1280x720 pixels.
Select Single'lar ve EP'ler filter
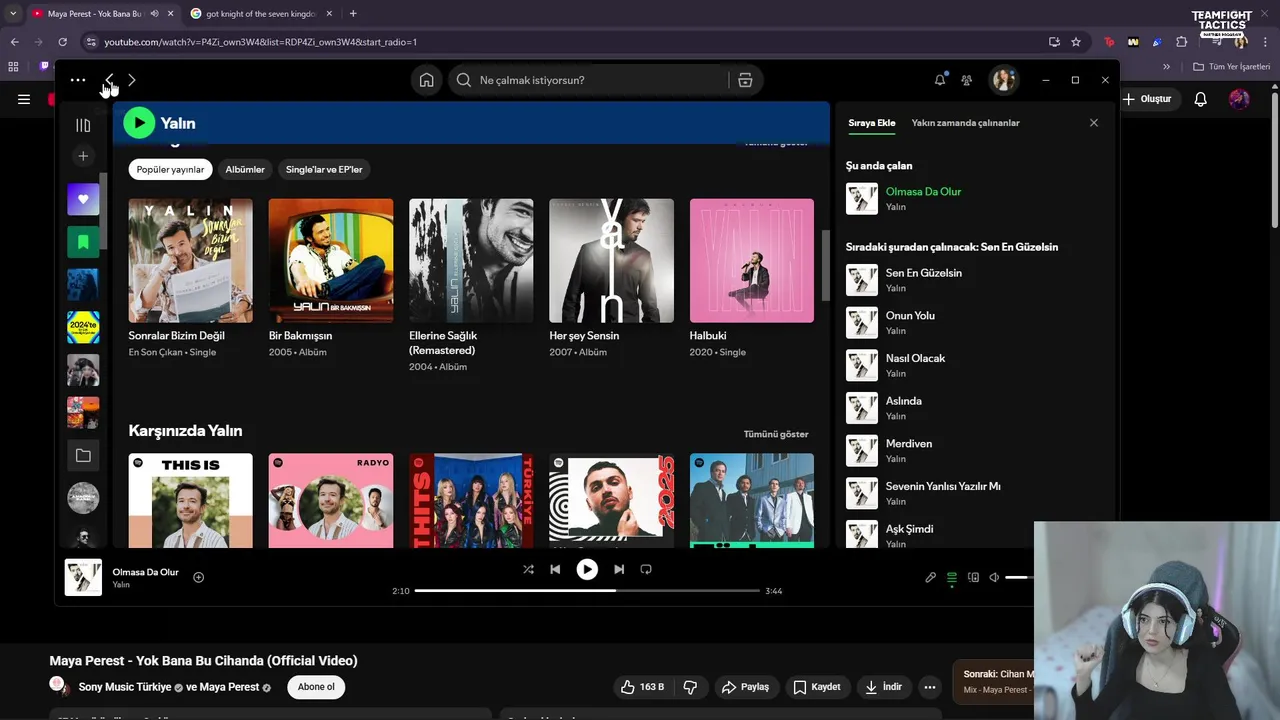point(324,169)
